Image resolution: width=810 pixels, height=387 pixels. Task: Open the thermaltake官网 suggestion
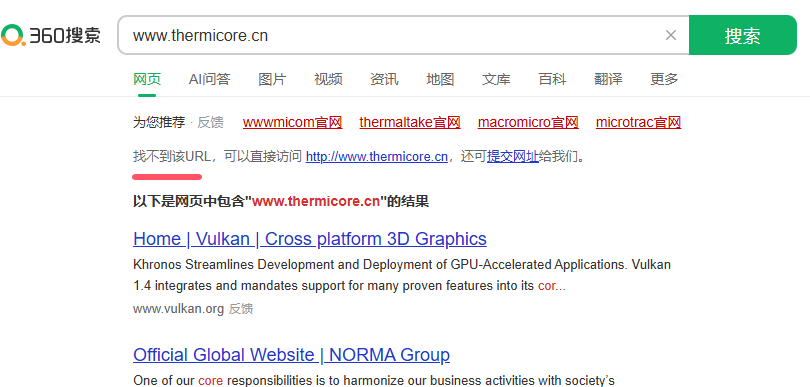coord(410,122)
